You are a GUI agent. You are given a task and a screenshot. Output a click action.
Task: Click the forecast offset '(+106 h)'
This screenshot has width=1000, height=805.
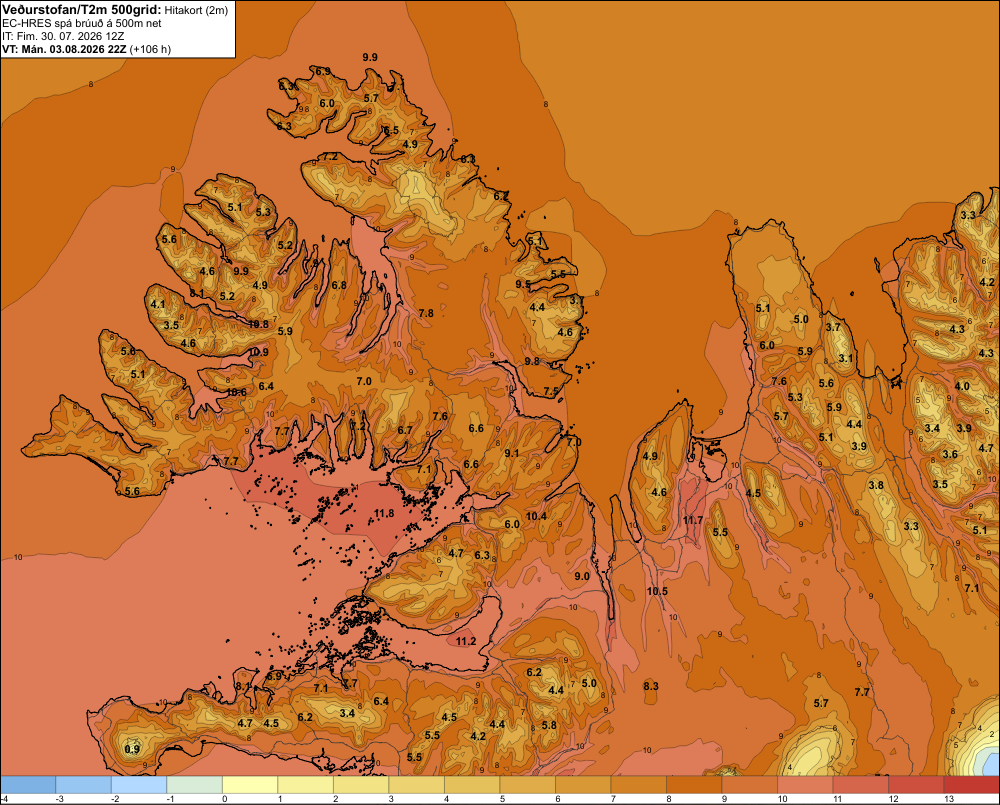(151, 49)
